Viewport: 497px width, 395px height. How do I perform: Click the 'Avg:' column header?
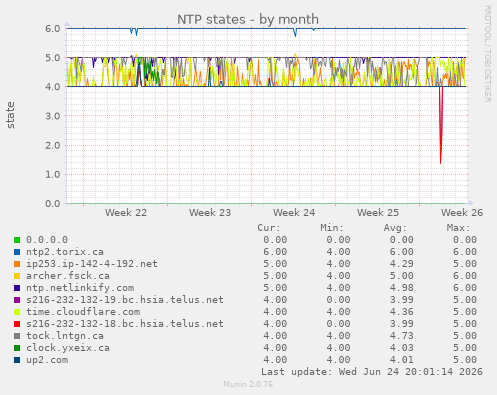pos(395,228)
